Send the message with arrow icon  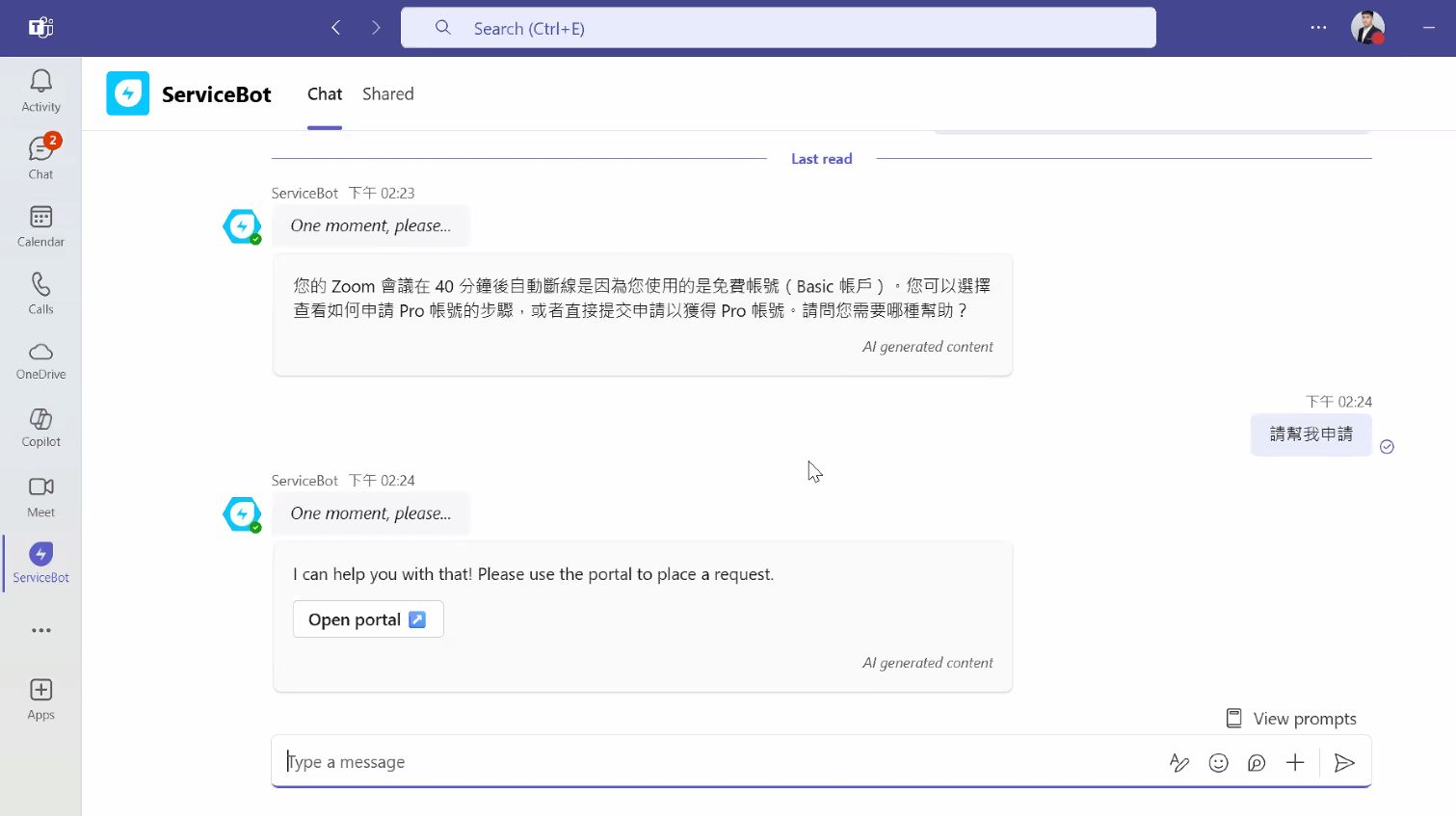point(1344,763)
